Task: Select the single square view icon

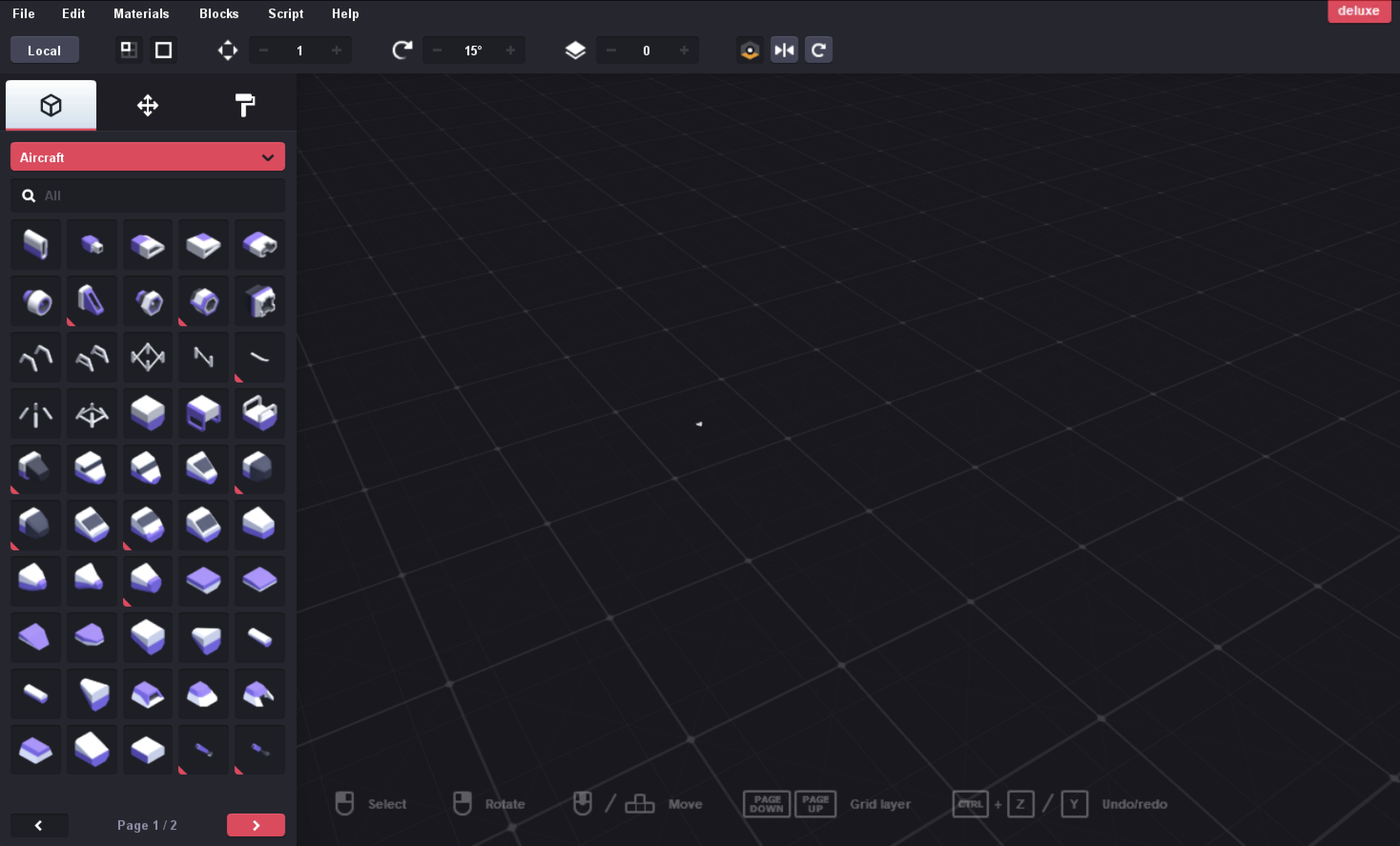Action: (x=164, y=51)
